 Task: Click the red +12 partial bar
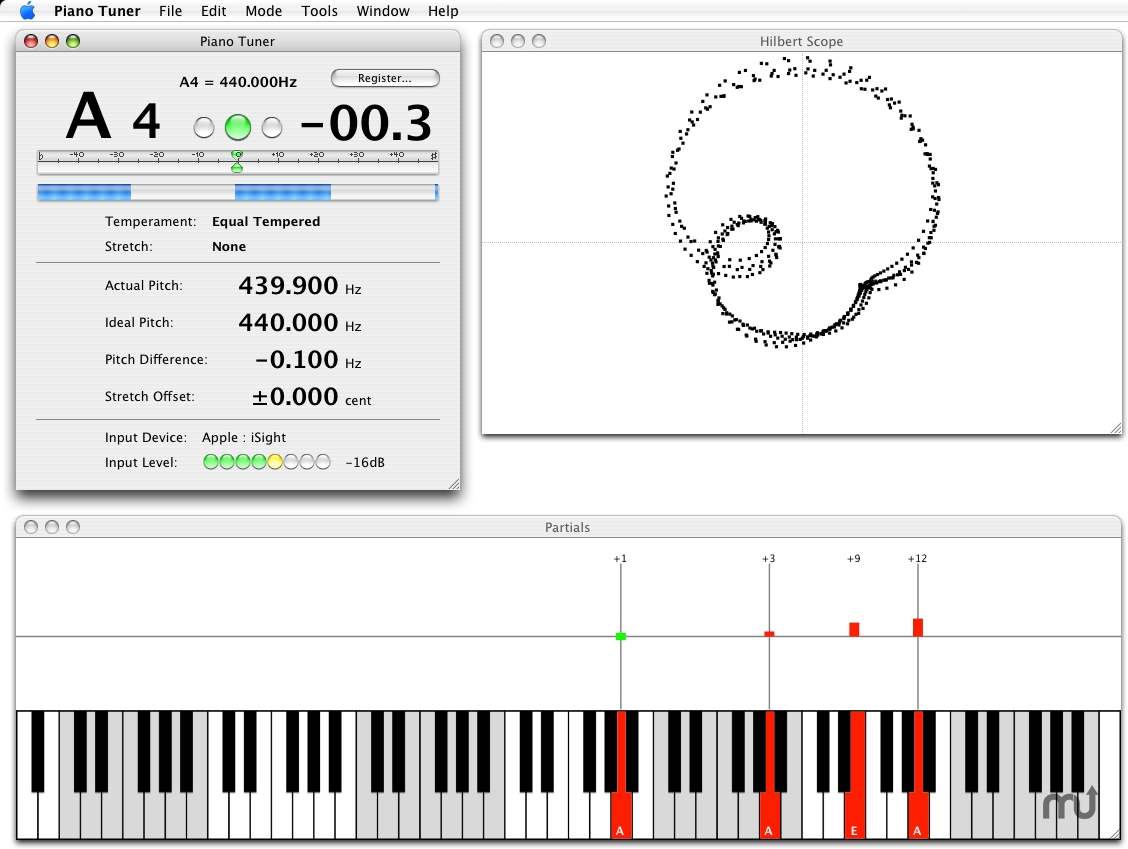[918, 627]
